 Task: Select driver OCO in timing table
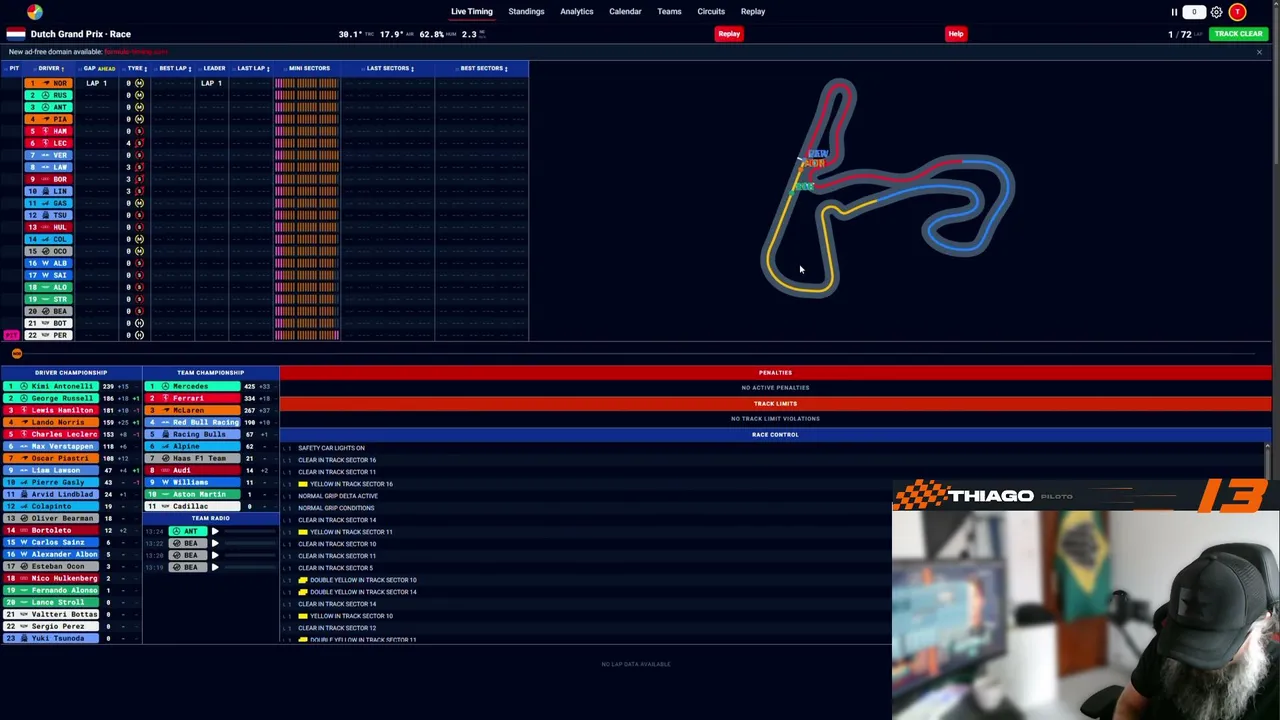coord(48,251)
